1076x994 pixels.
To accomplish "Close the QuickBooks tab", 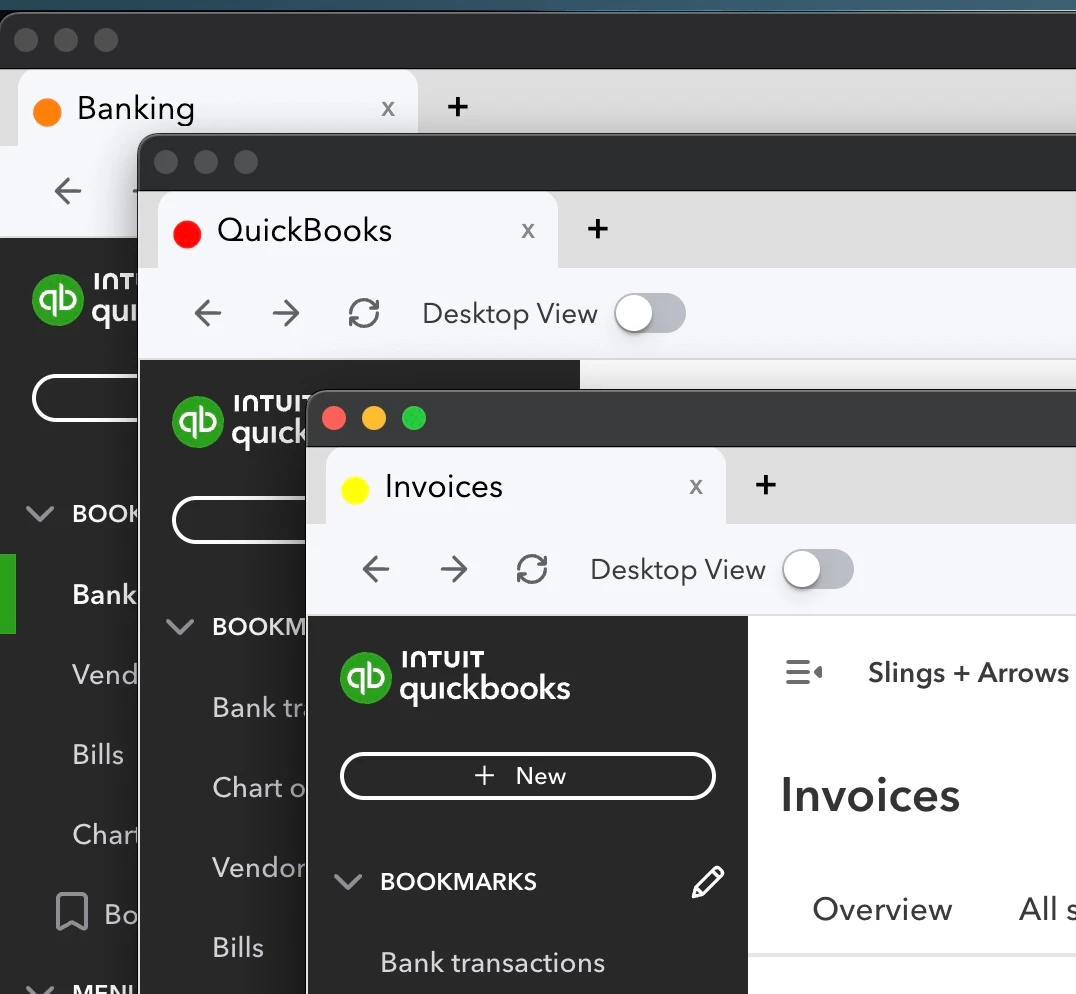I will point(528,231).
